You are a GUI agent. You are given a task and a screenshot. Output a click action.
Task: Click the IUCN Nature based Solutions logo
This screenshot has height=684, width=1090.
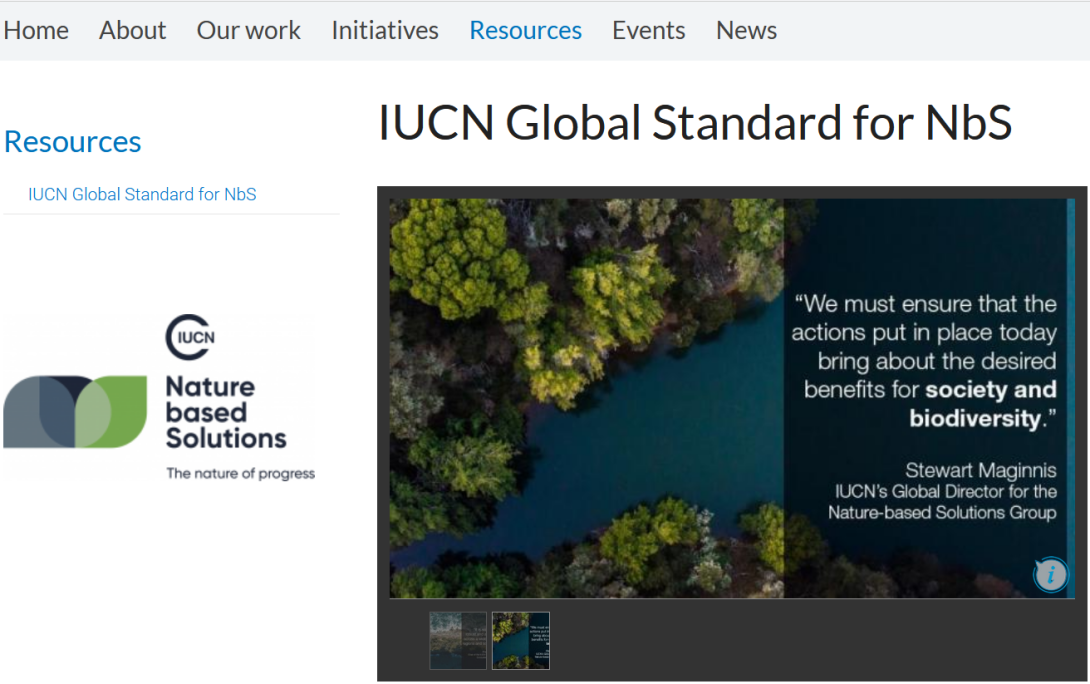point(159,397)
